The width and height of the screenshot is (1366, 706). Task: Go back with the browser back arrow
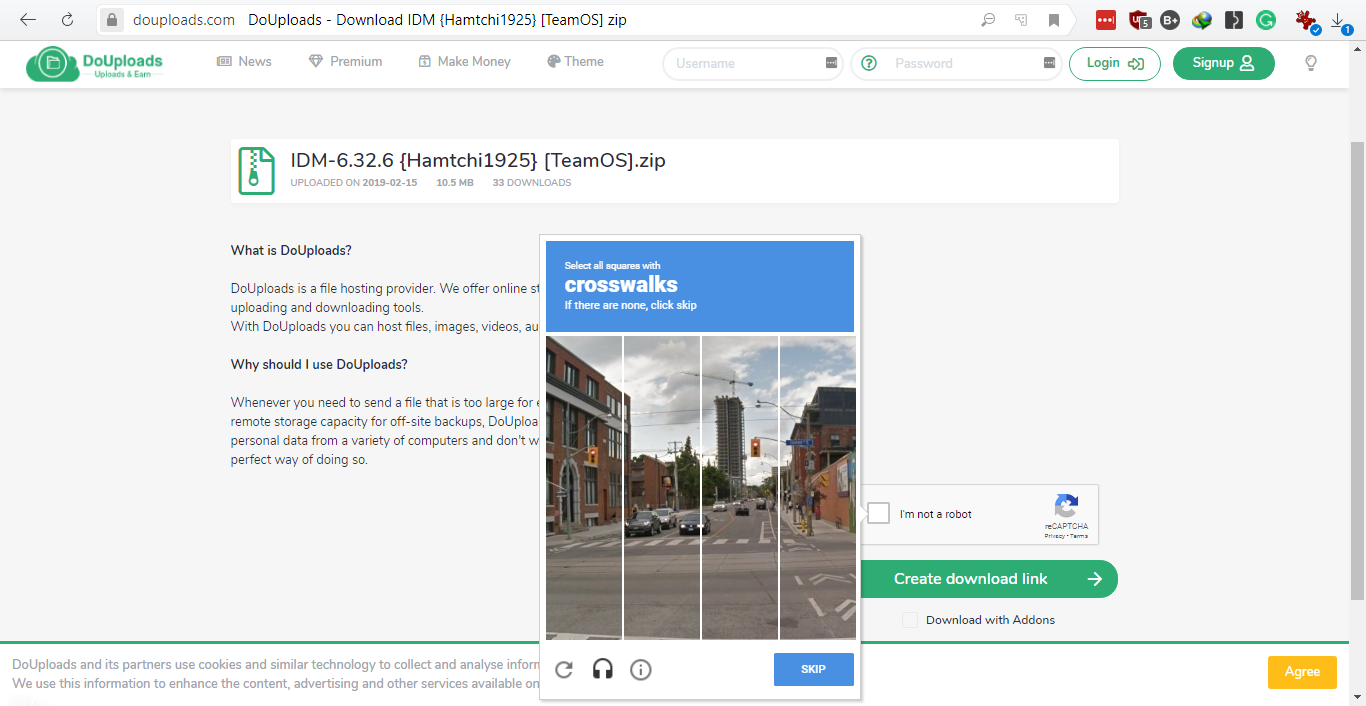tap(28, 20)
